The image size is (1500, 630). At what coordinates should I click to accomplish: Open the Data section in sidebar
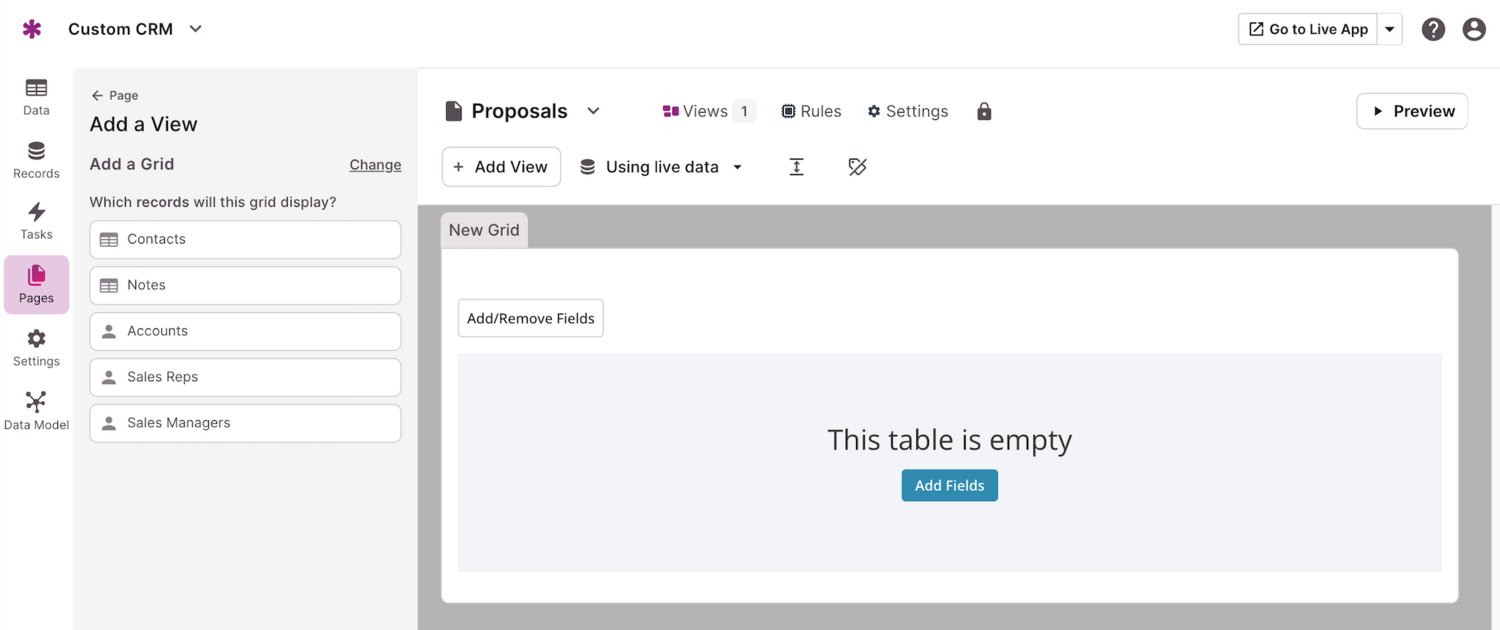(x=36, y=97)
